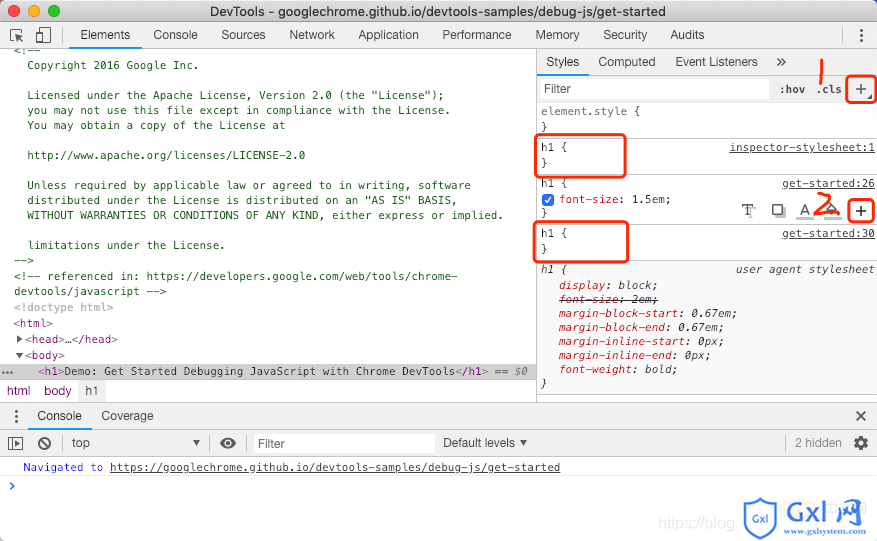Open the Network panel tab
This screenshot has width=877, height=541.
(x=312, y=35)
